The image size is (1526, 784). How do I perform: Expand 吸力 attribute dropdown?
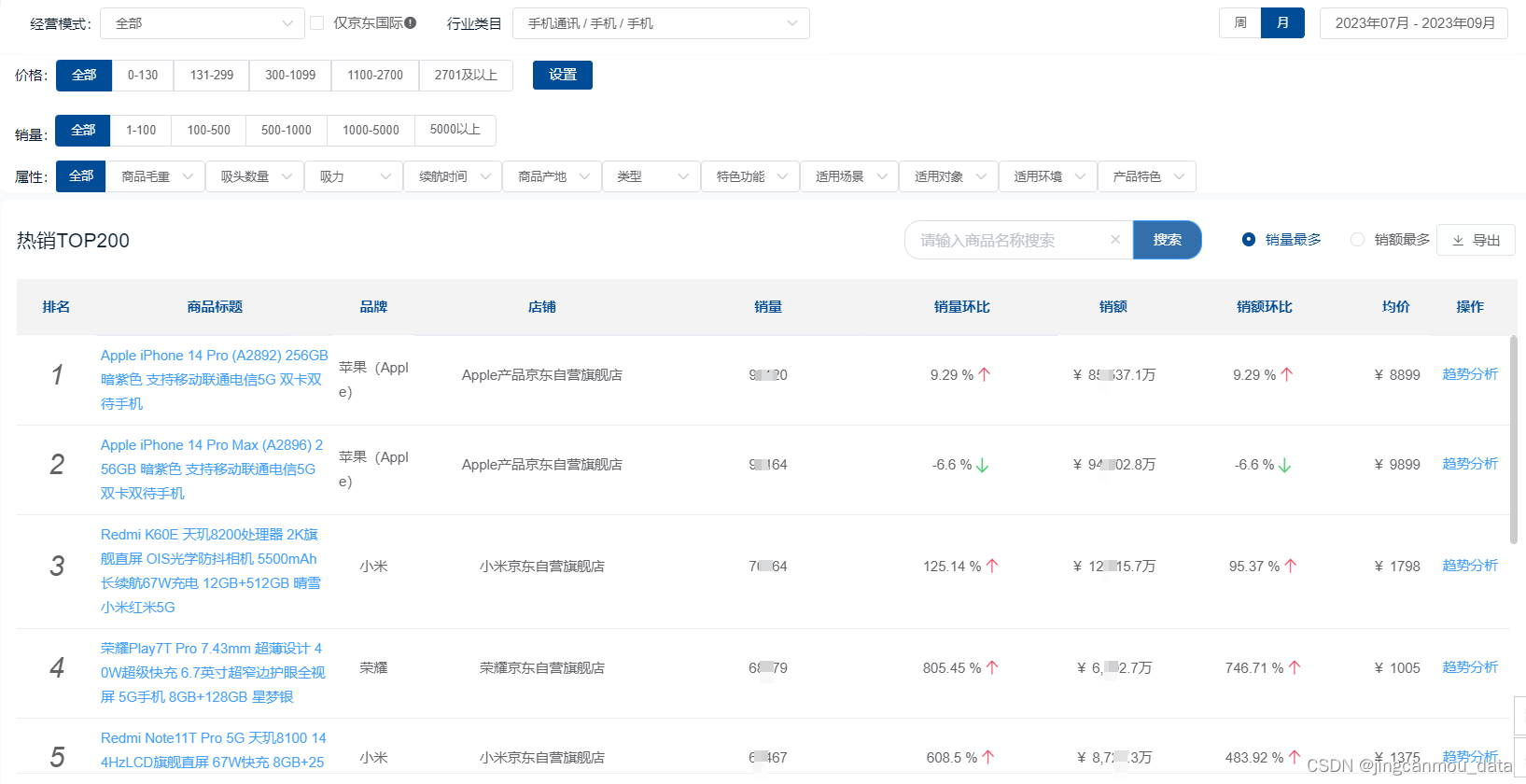click(354, 176)
